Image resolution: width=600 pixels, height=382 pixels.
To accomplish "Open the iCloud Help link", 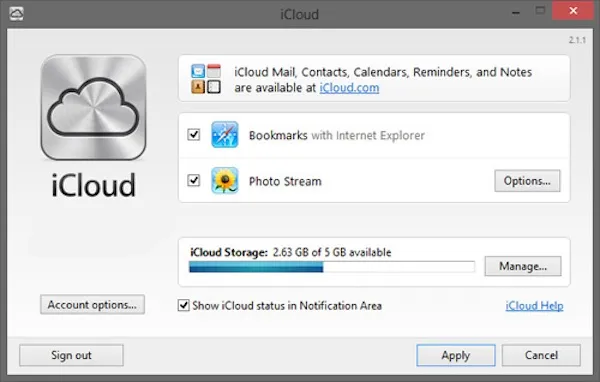I will tap(534, 306).
